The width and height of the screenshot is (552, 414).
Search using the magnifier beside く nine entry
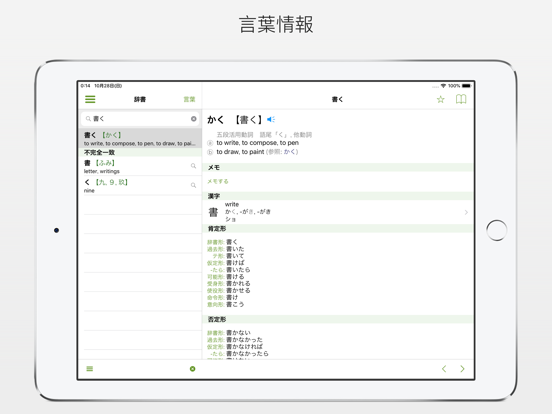[x=193, y=185]
